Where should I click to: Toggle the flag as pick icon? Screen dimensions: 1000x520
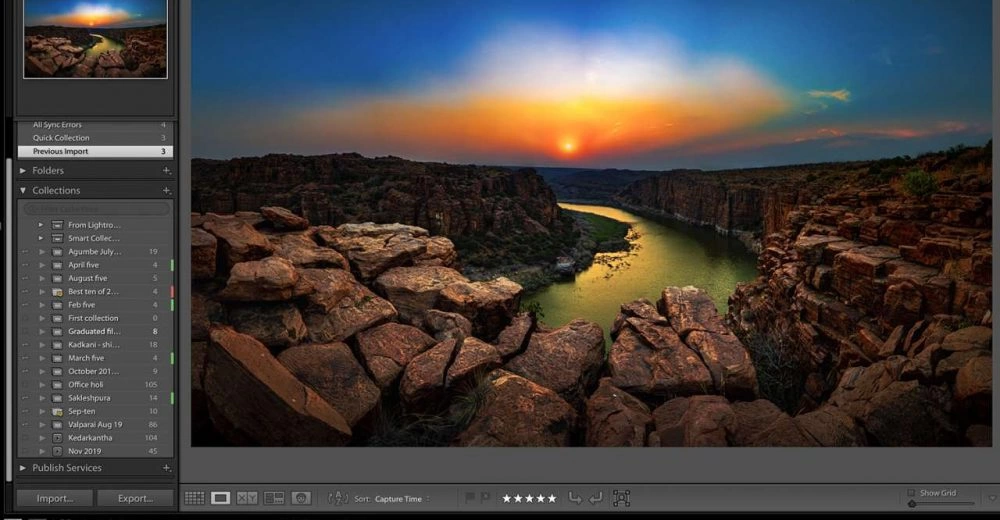click(469, 498)
